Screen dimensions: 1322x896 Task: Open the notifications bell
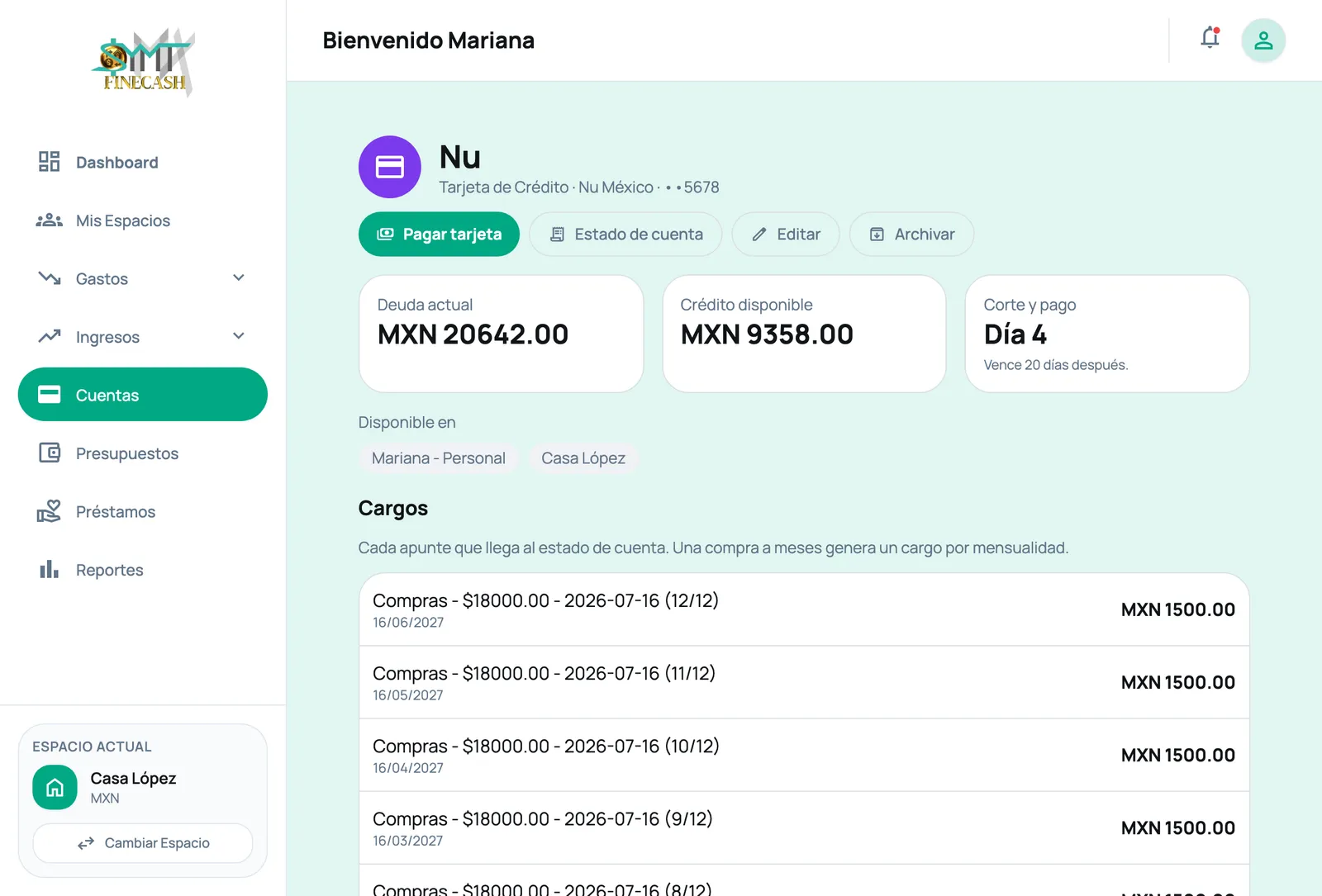(1210, 38)
